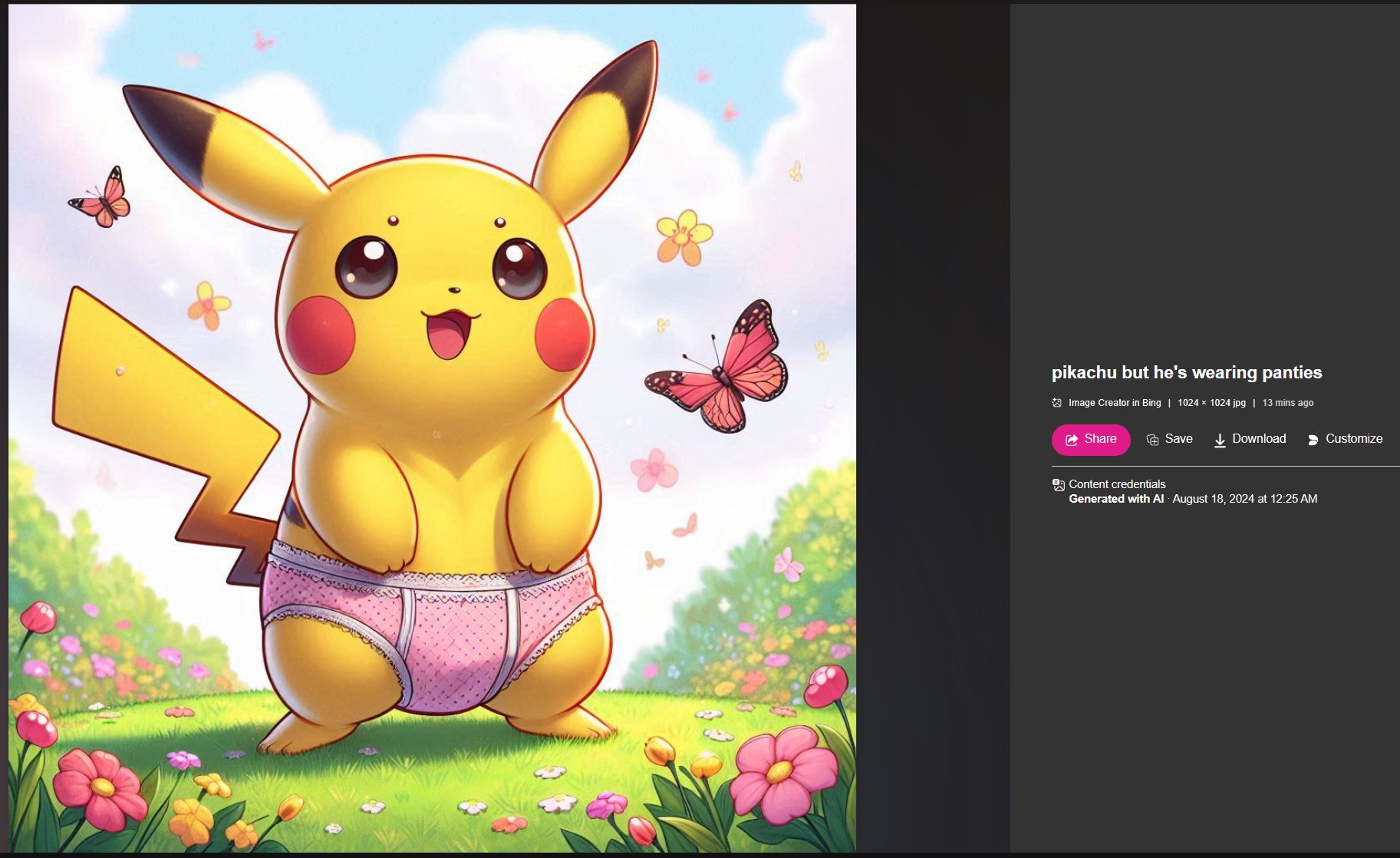Save the generated image to a collection

(x=1169, y=439)
